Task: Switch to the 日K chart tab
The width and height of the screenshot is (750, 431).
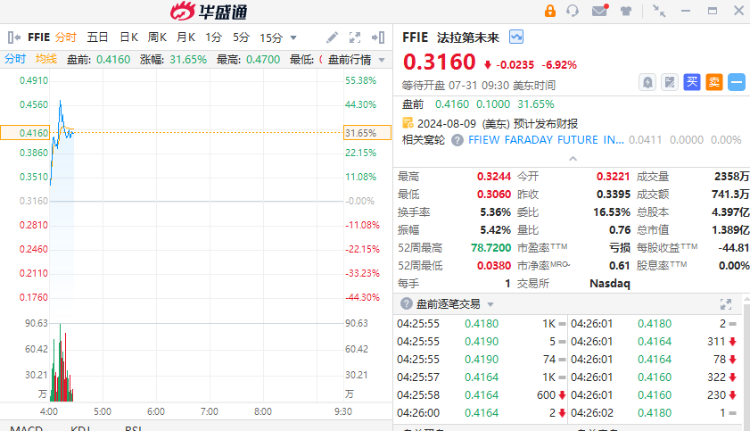Action: [128, 37]
